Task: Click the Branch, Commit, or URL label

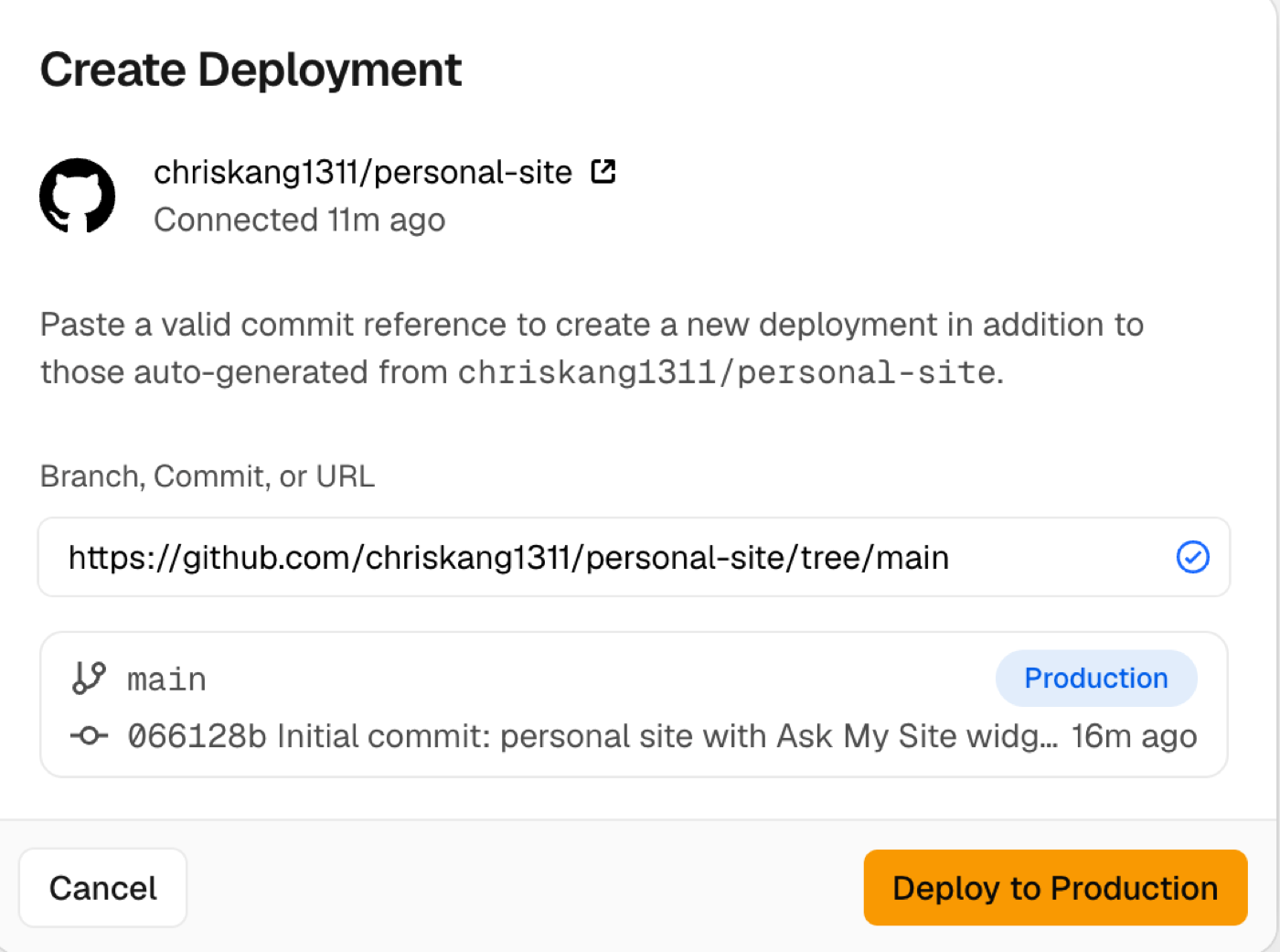Action: pos(208,476)
